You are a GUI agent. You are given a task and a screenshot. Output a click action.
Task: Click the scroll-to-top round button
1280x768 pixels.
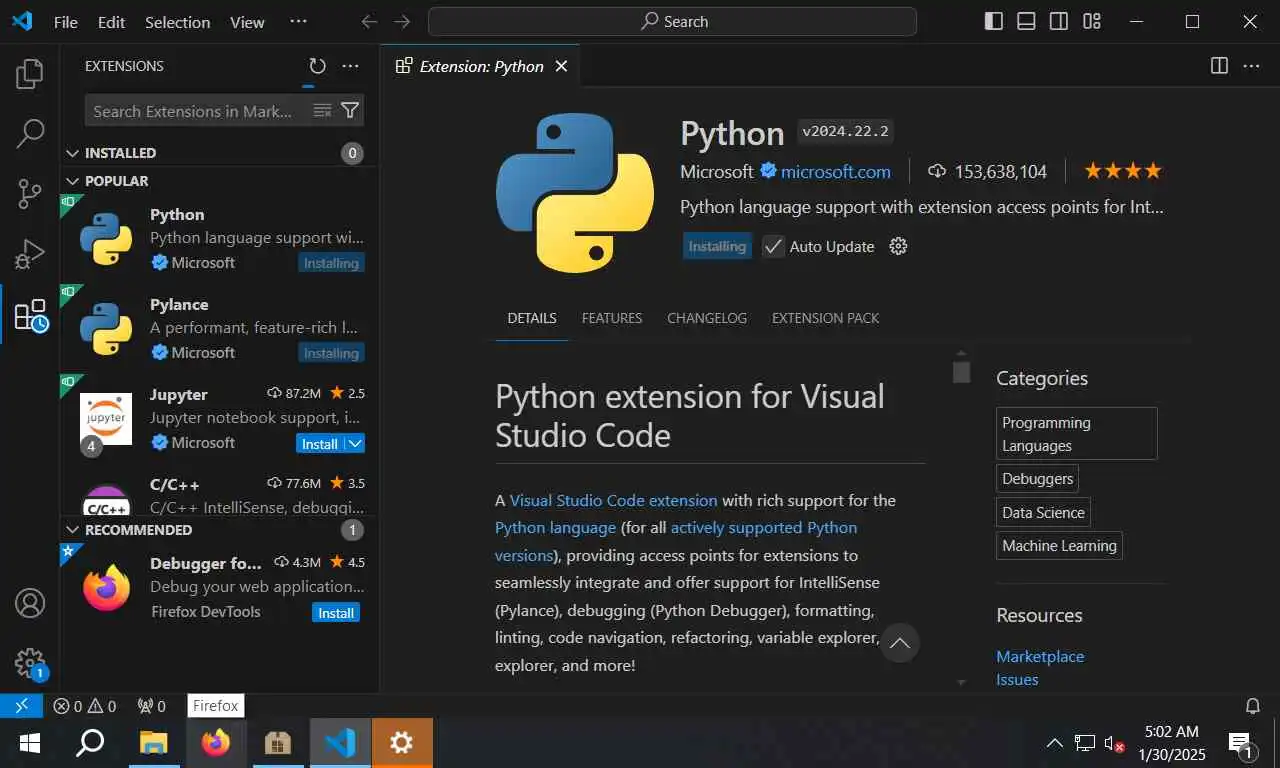pyautogui.click(x=899, y=642)
